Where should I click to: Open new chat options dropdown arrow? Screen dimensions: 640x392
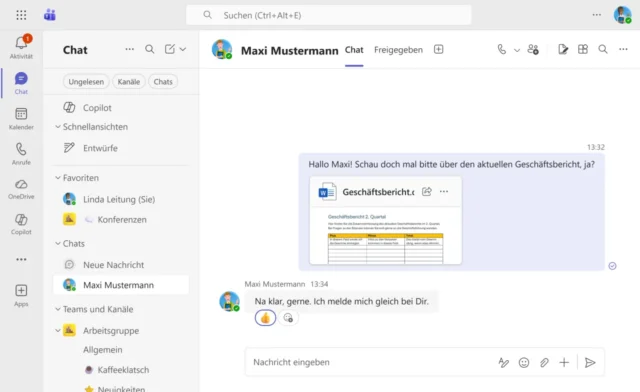click(x=183, y=49)
